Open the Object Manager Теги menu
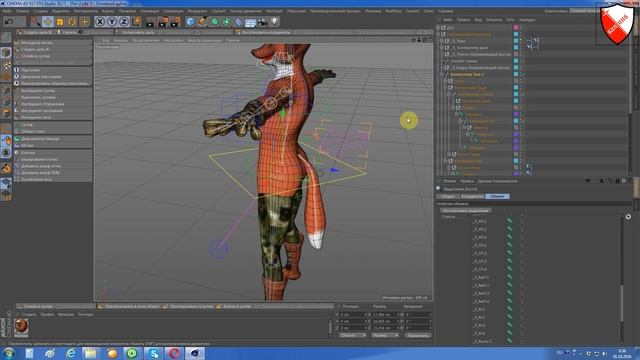This screenshot has height=360, width=640. pos(510,20)
